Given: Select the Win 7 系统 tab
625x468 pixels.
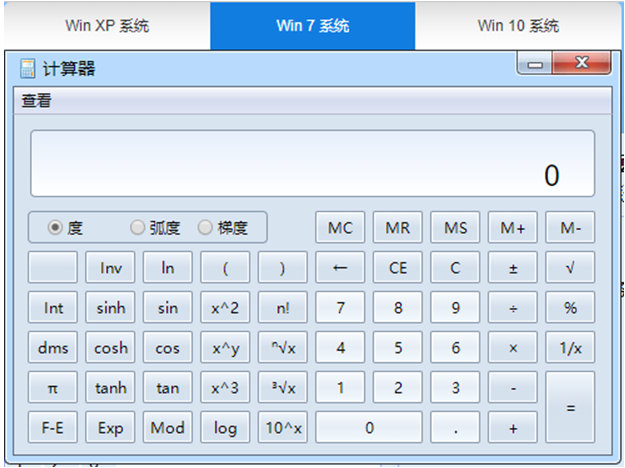Looking at the screenshot, I should (313, 26).
